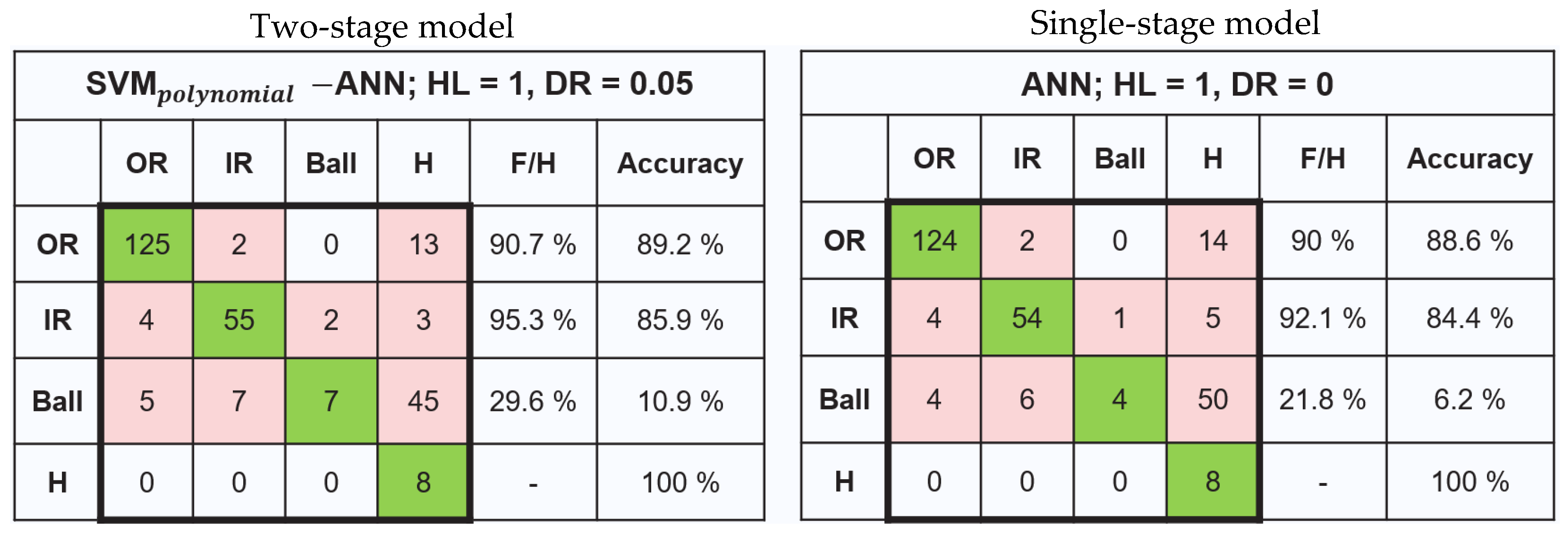Viewport: 1568px width, 537px height.
Task: Select the 89.2 % accuracy cell
Action: [680, 244]
